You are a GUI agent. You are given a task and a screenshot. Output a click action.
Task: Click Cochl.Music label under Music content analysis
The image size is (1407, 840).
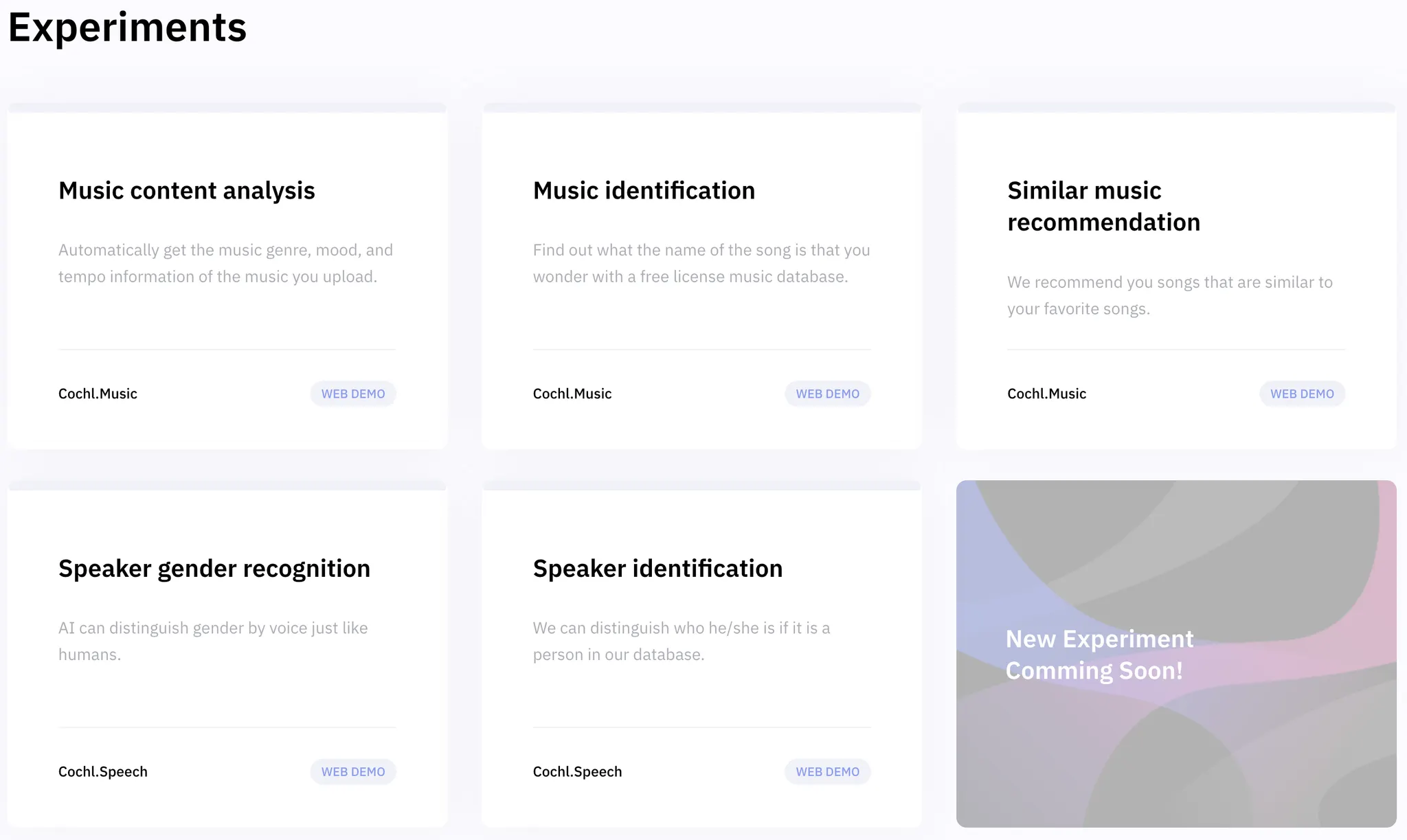click(x=98, y=394)
